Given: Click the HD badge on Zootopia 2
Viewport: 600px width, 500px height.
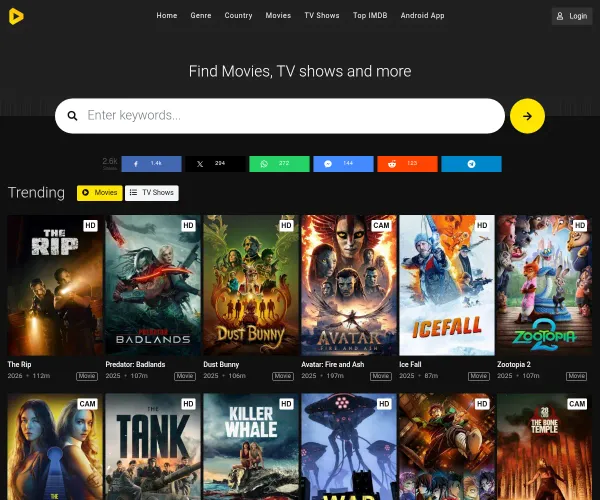Looking at the screenshot, I should click(x=580, y=225).
